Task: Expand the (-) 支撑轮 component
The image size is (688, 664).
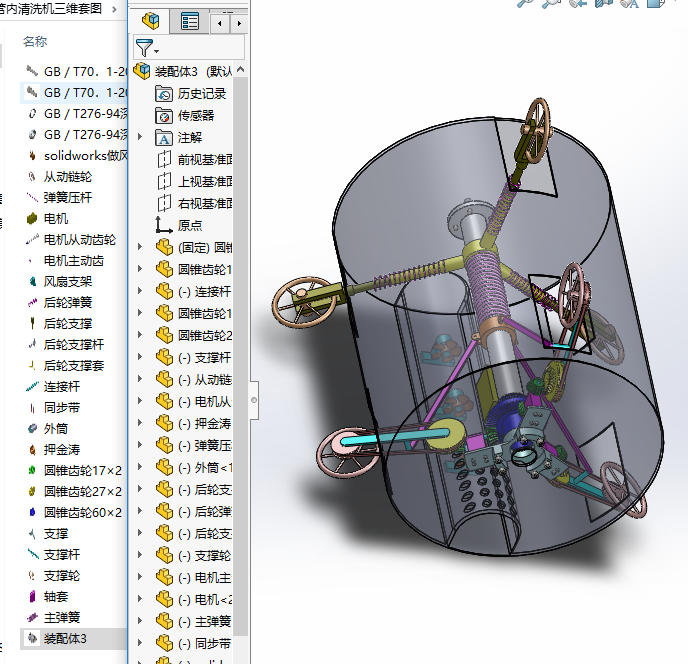Action: [x=140, y=555]
